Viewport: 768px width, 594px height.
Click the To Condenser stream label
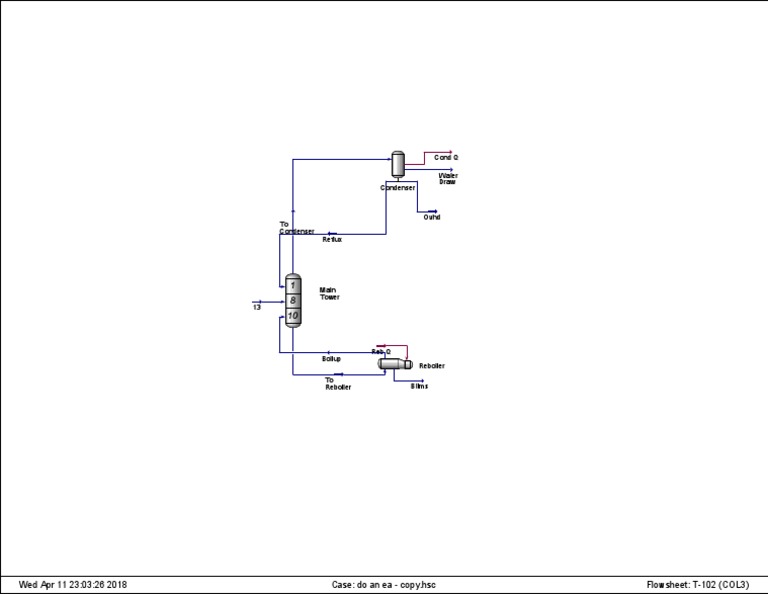tap(297, 228)
